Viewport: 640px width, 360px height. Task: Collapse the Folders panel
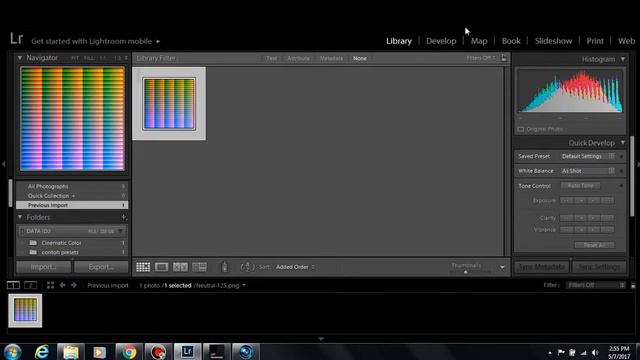tap(20, 217)
